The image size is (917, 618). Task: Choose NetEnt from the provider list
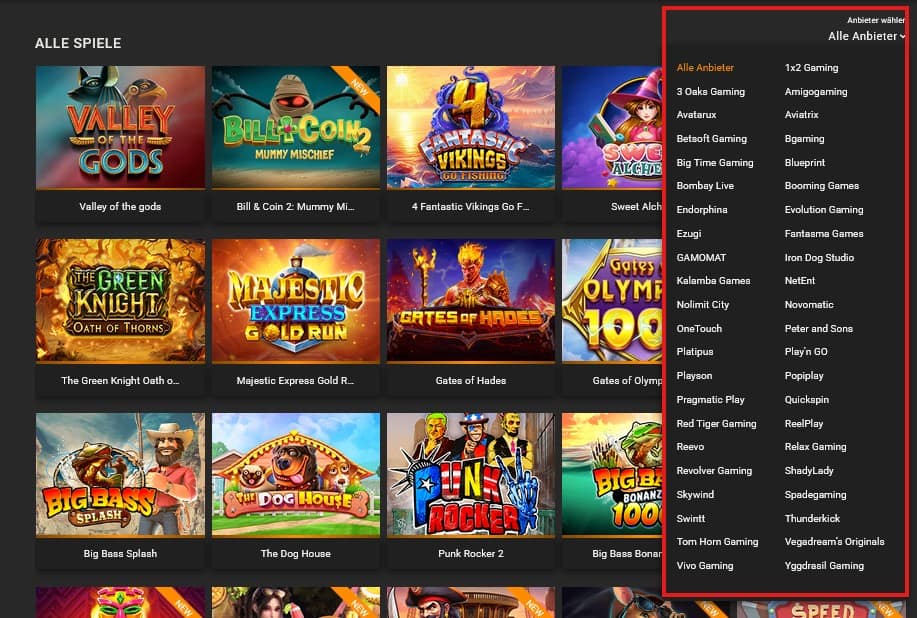pos(800,281)
